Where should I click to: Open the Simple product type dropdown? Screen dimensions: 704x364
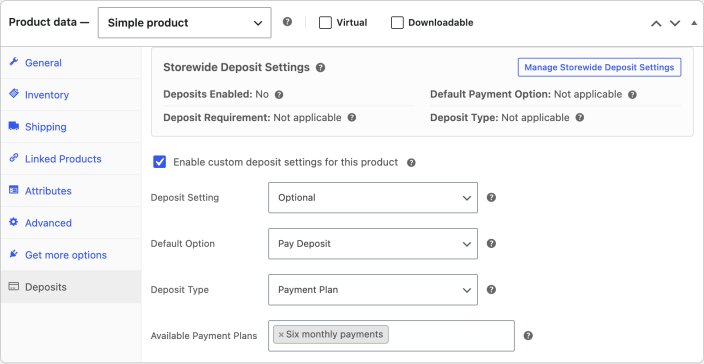(x=185, y=22)
